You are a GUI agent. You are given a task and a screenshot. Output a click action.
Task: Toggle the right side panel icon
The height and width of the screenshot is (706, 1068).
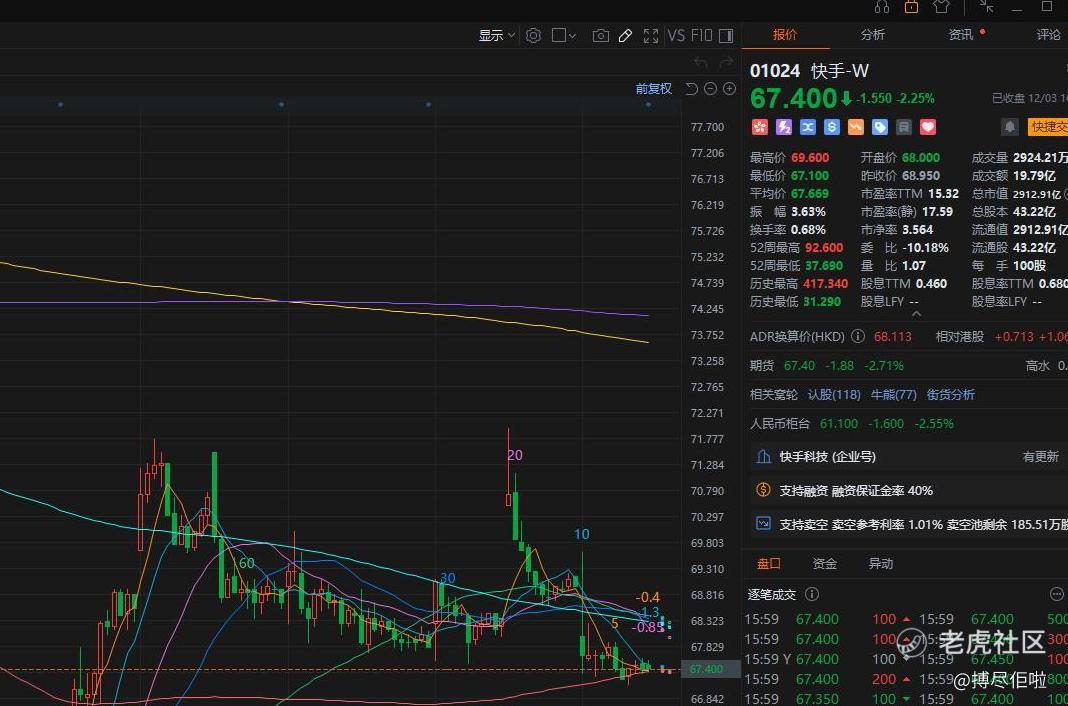pos(726,35)
